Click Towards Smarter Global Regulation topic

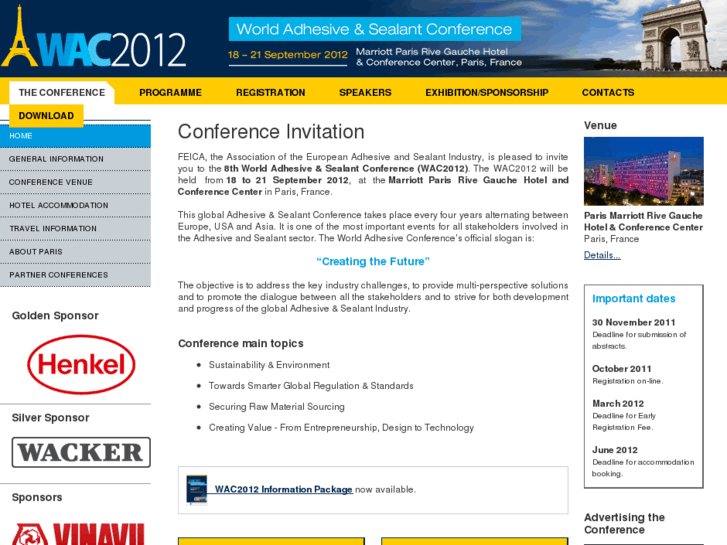tap(311, 386)
